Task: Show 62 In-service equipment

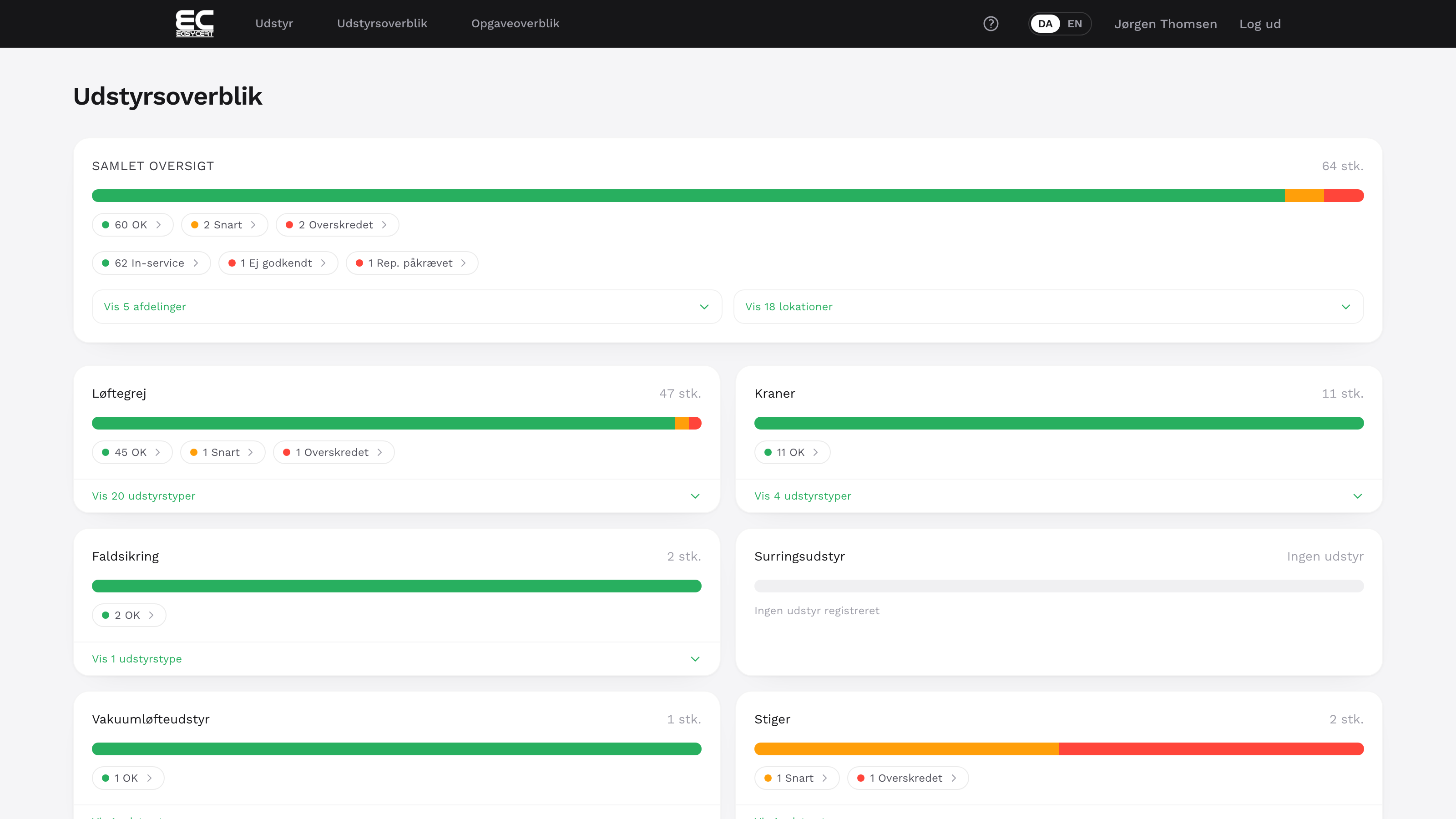Action: coord(151,263)
